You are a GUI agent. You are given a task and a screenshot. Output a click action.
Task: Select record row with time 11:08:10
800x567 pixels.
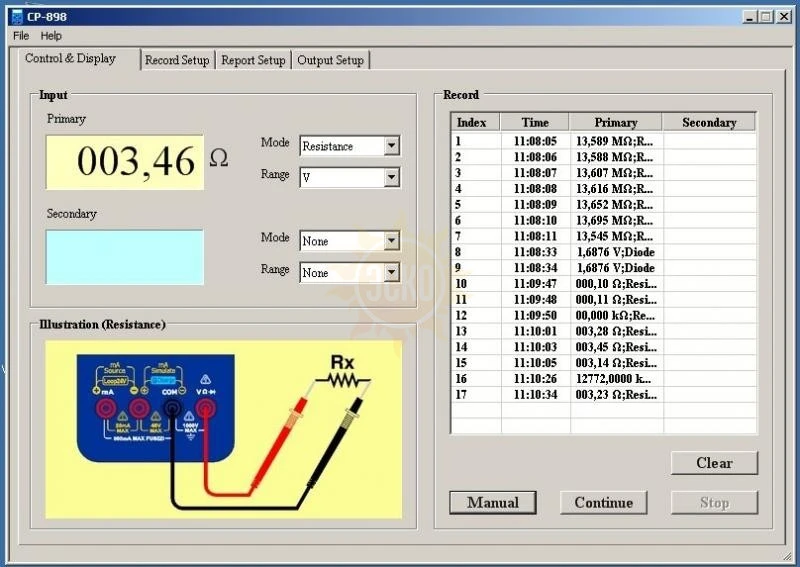(604, 220)
